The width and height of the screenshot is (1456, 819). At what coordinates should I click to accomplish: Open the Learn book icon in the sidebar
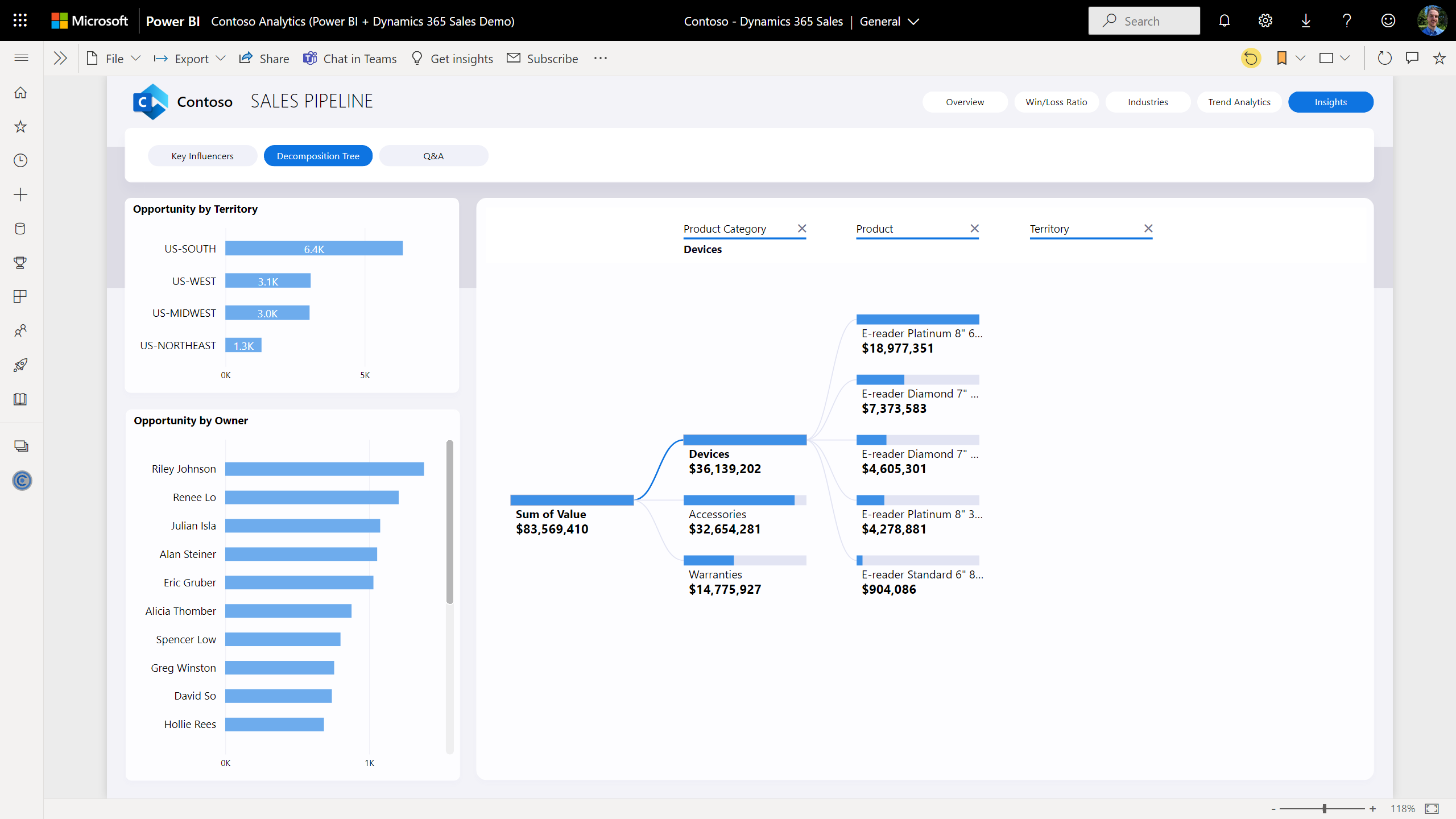(20, 399)
